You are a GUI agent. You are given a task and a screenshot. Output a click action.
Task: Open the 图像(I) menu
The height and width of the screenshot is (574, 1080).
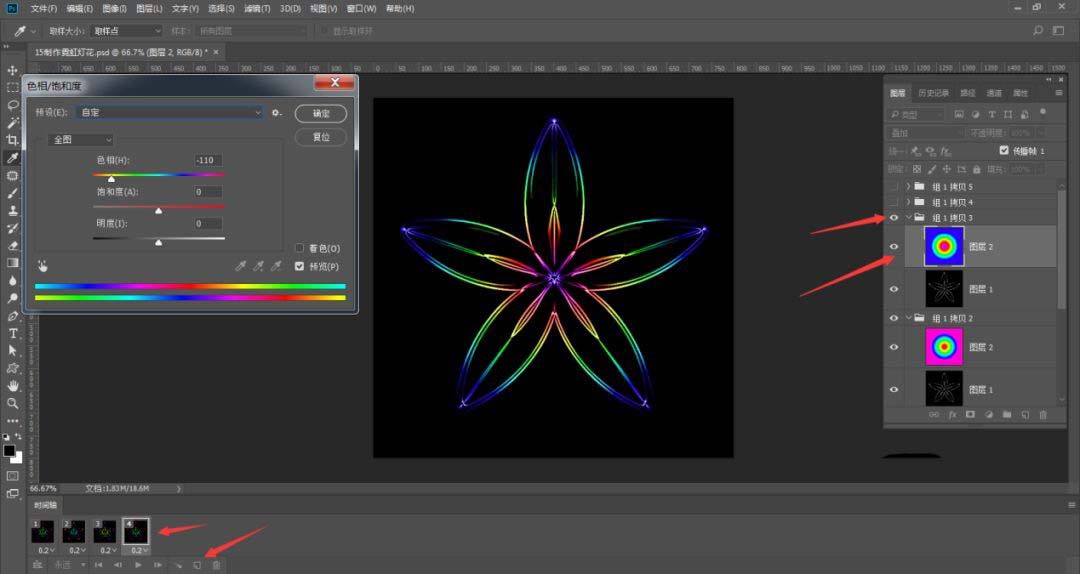point(114,8)
